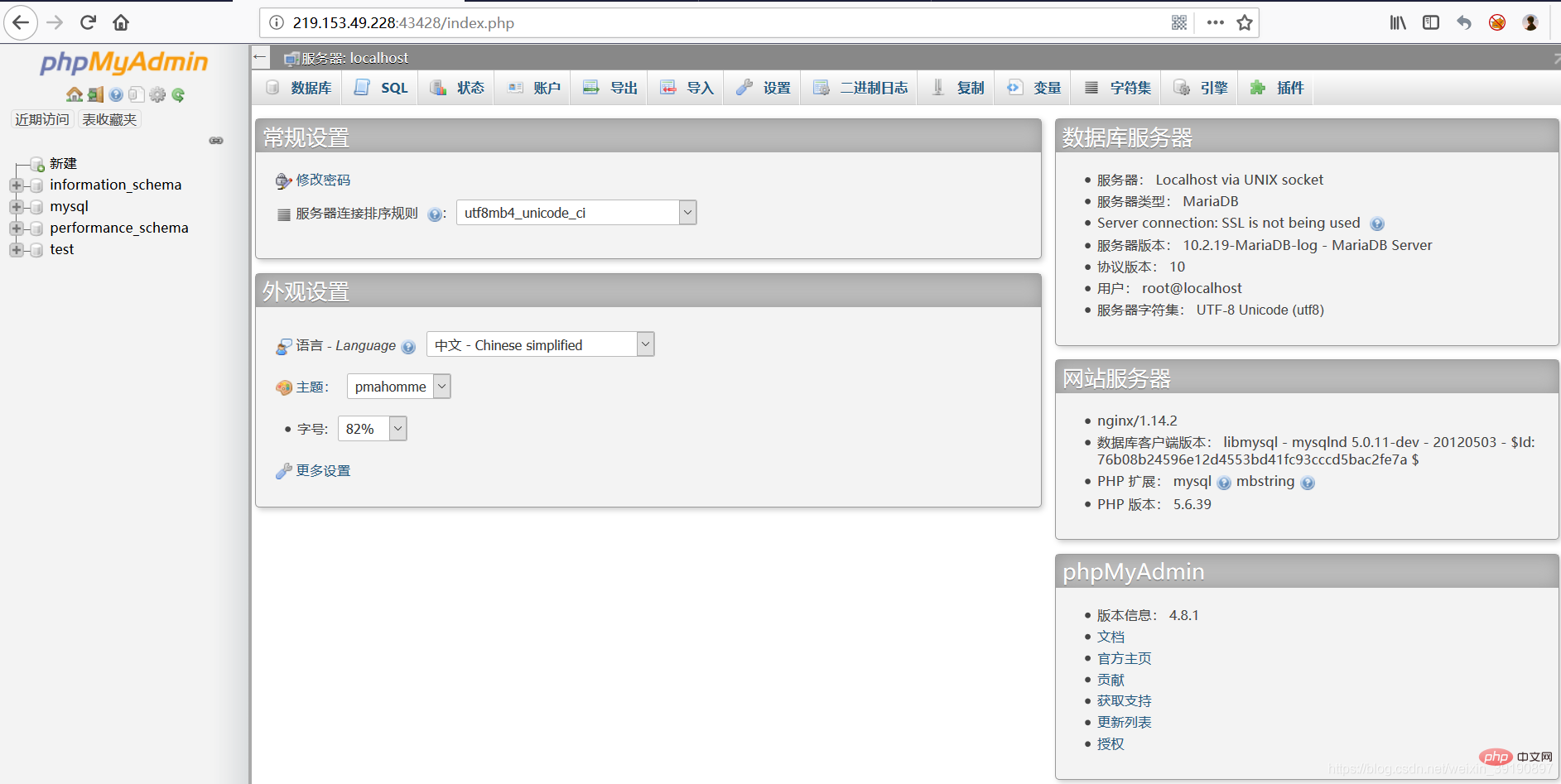Open the 复制 tab
This screenshot has width=1561, height=784.
click(x=957, y=88)
